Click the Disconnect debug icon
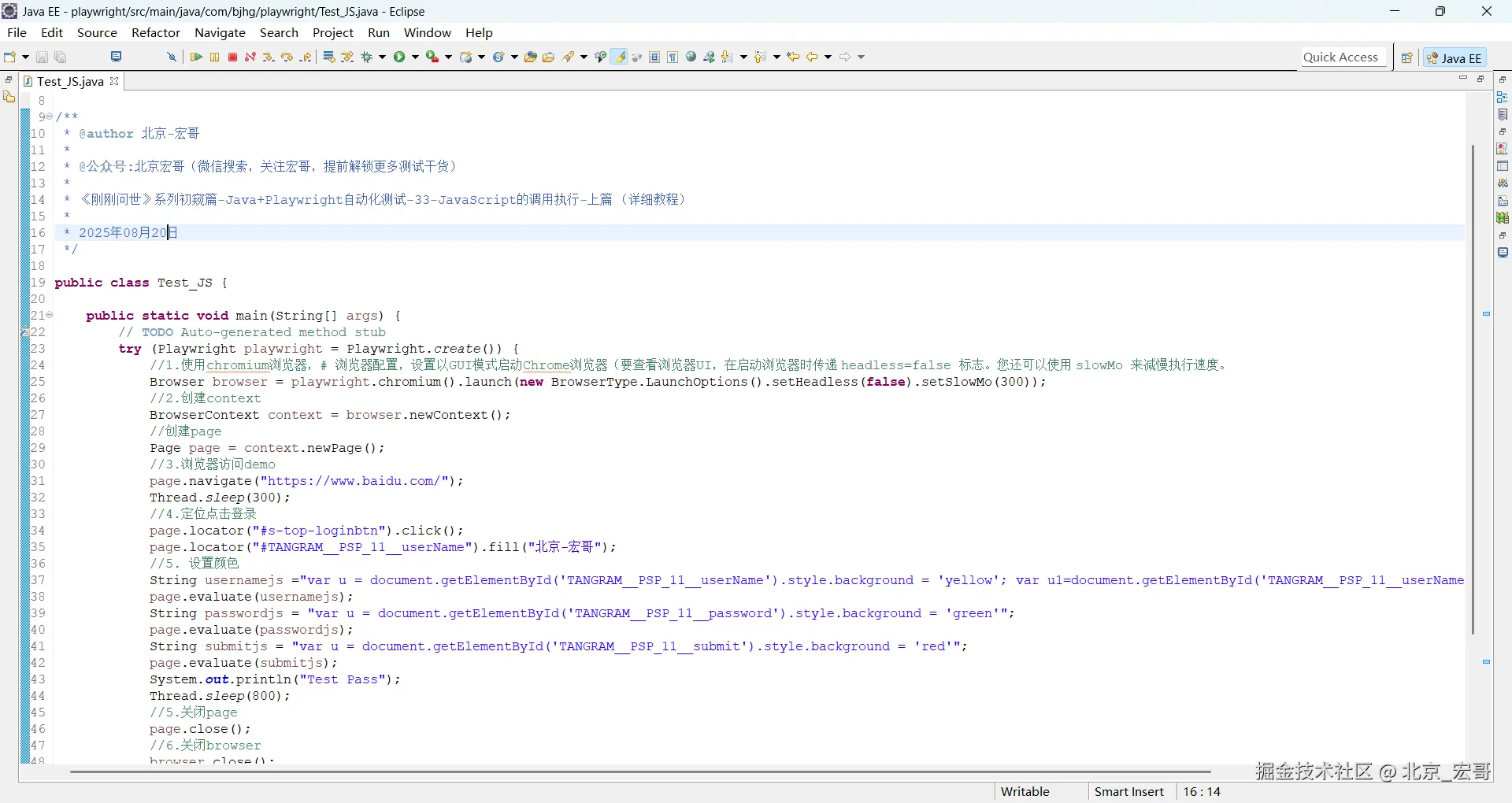 click(250, 57)
